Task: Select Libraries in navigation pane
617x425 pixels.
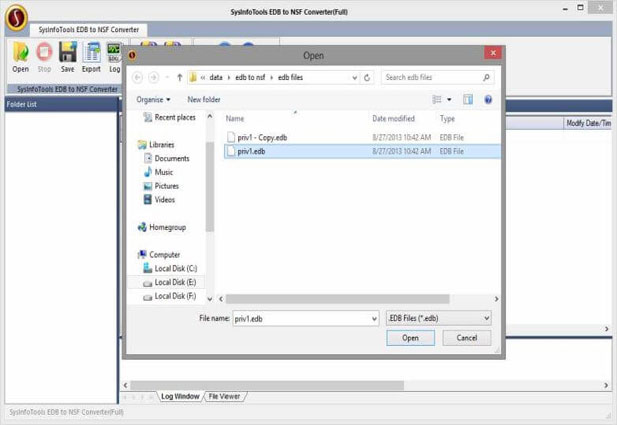Action: click(x=156, y=144)
